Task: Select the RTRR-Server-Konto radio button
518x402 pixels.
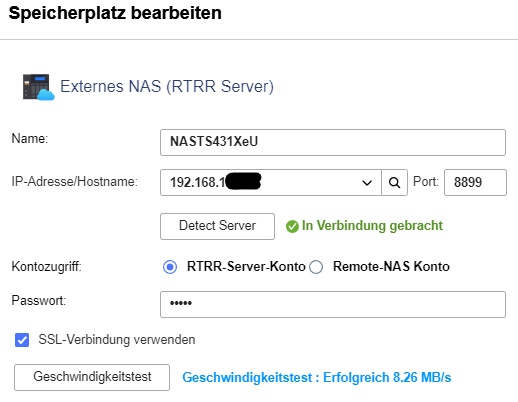Action: click(170, 267)
